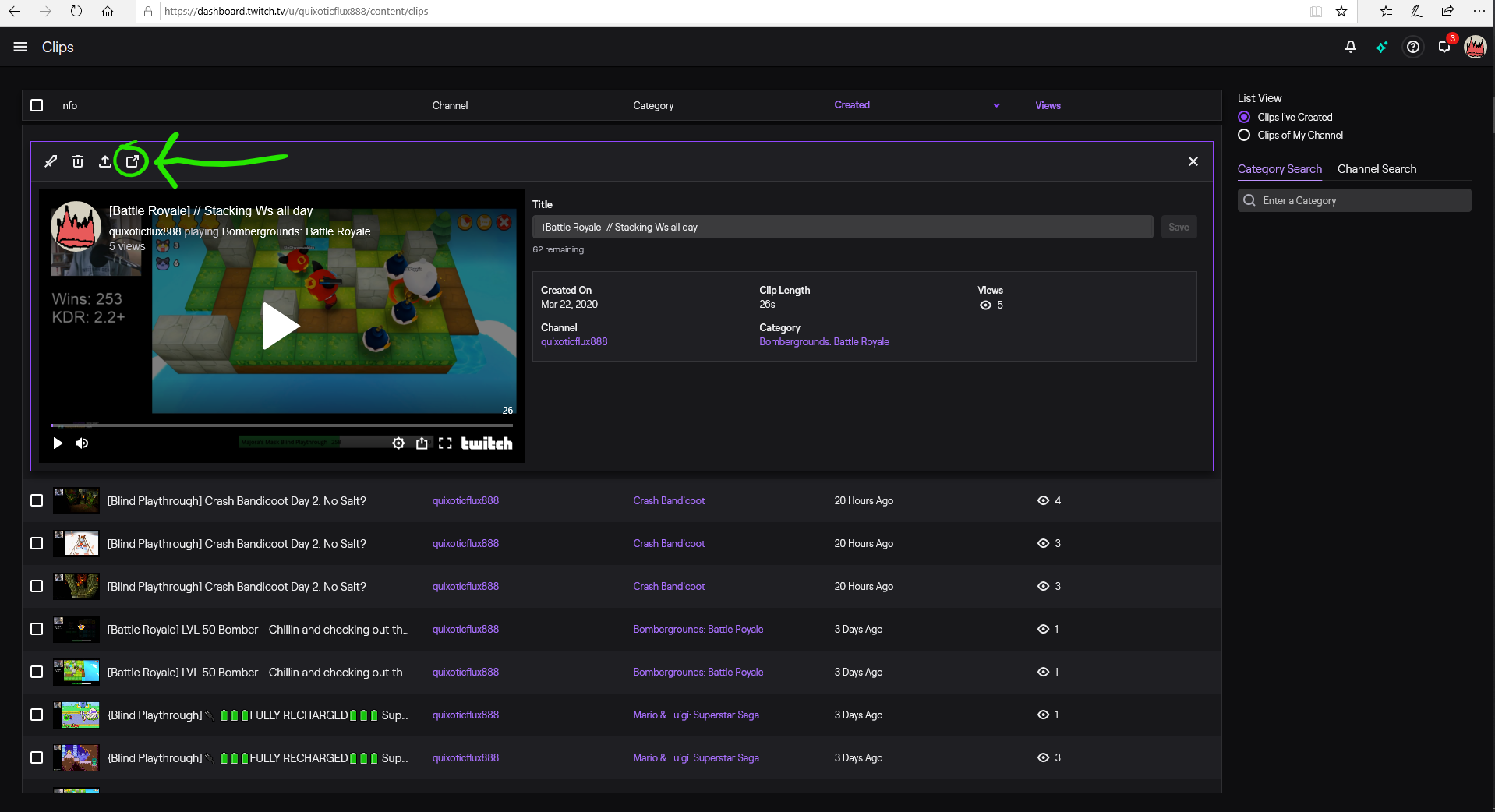1495x812 pixels.
Task: Select Clips I've Created radio option
Action: tap(1244, 118)
